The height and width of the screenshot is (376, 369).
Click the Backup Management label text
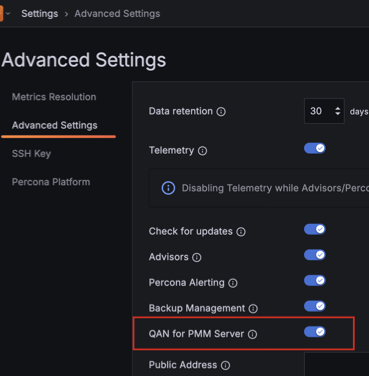[197, 308]
